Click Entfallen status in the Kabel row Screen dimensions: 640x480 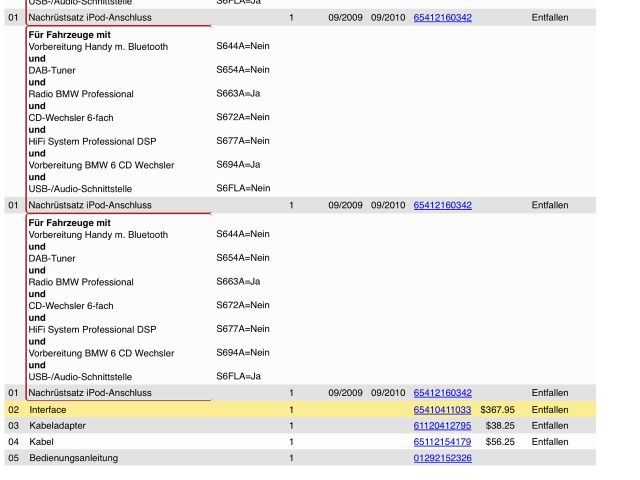[550, 442]
